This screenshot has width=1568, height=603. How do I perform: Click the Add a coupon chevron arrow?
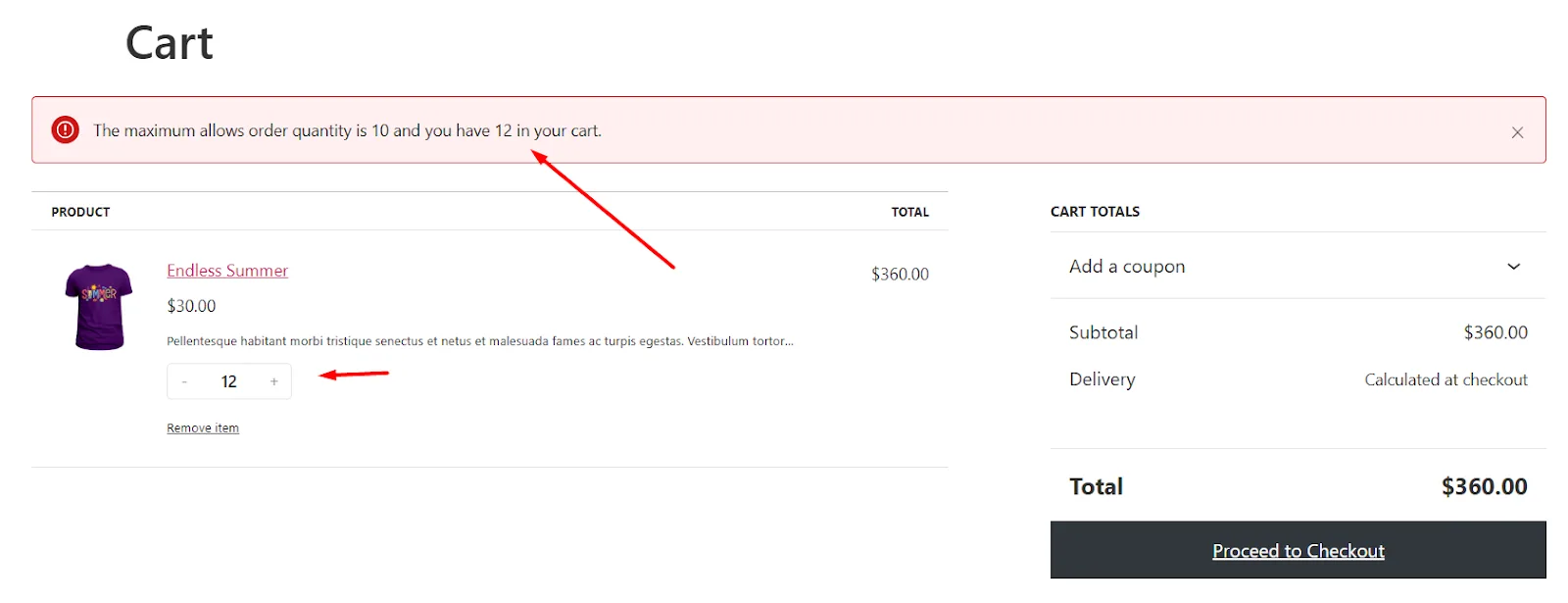click(x=1513, y=267)
